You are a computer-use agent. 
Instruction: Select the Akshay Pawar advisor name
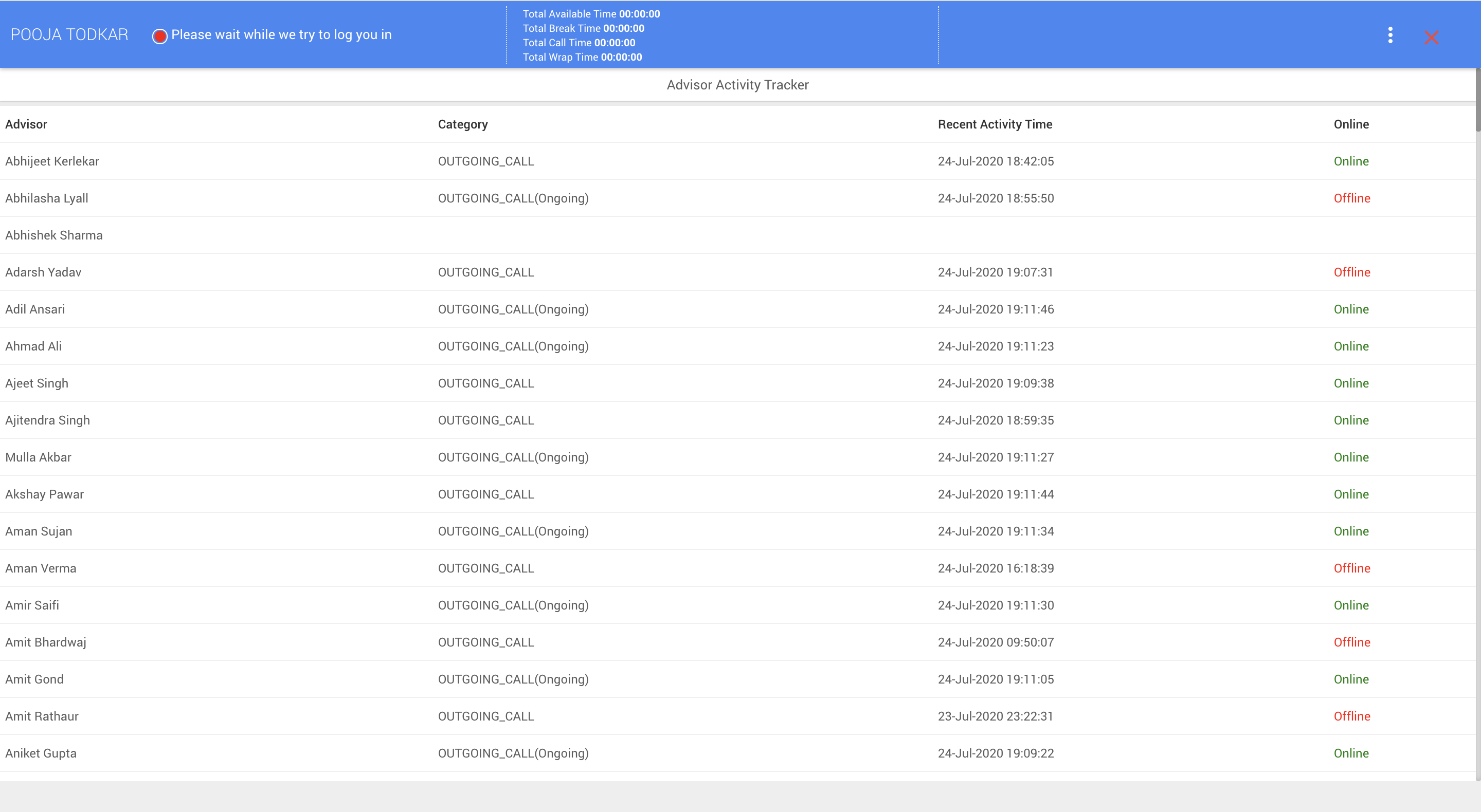coord(44,494)
